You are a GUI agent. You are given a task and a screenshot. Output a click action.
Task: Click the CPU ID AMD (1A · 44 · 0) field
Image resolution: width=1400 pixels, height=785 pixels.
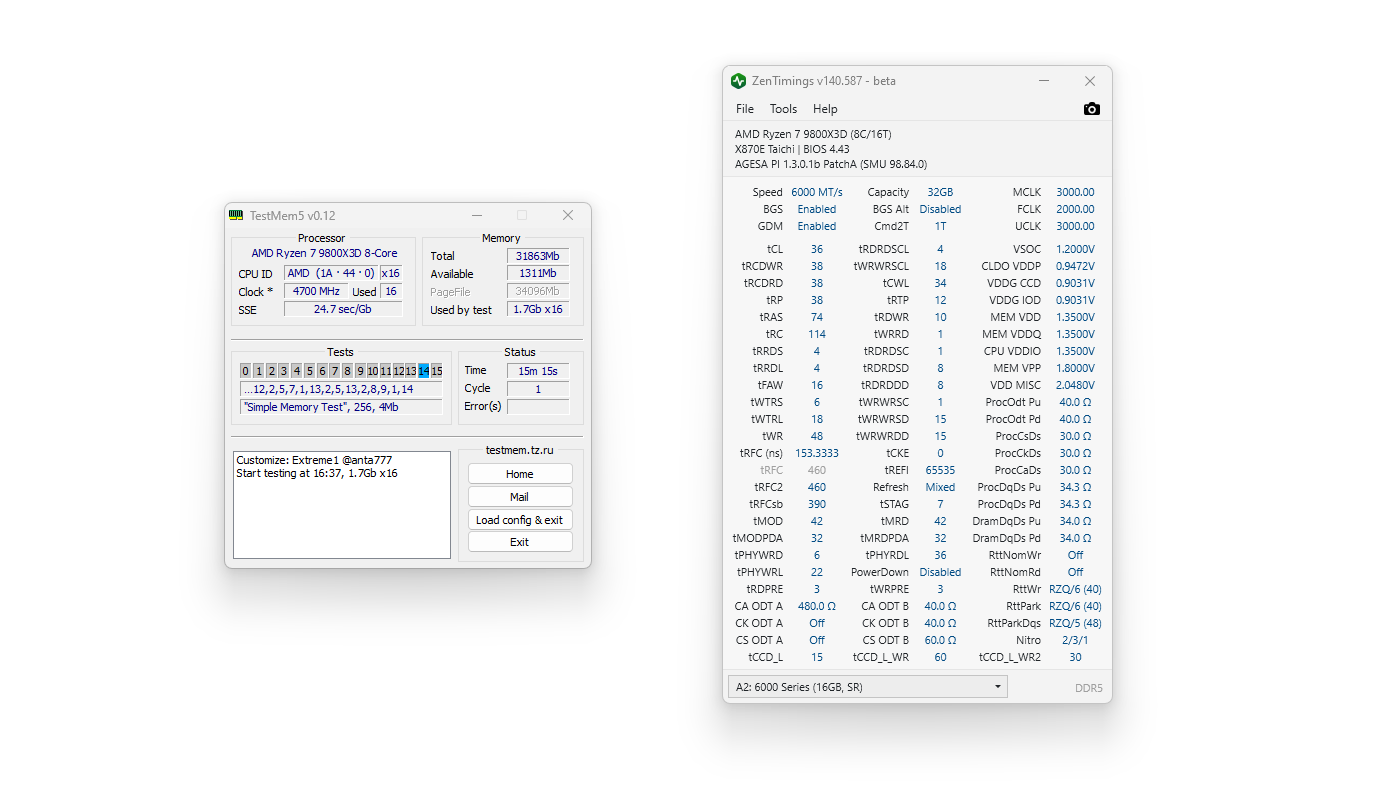(331, 274)
